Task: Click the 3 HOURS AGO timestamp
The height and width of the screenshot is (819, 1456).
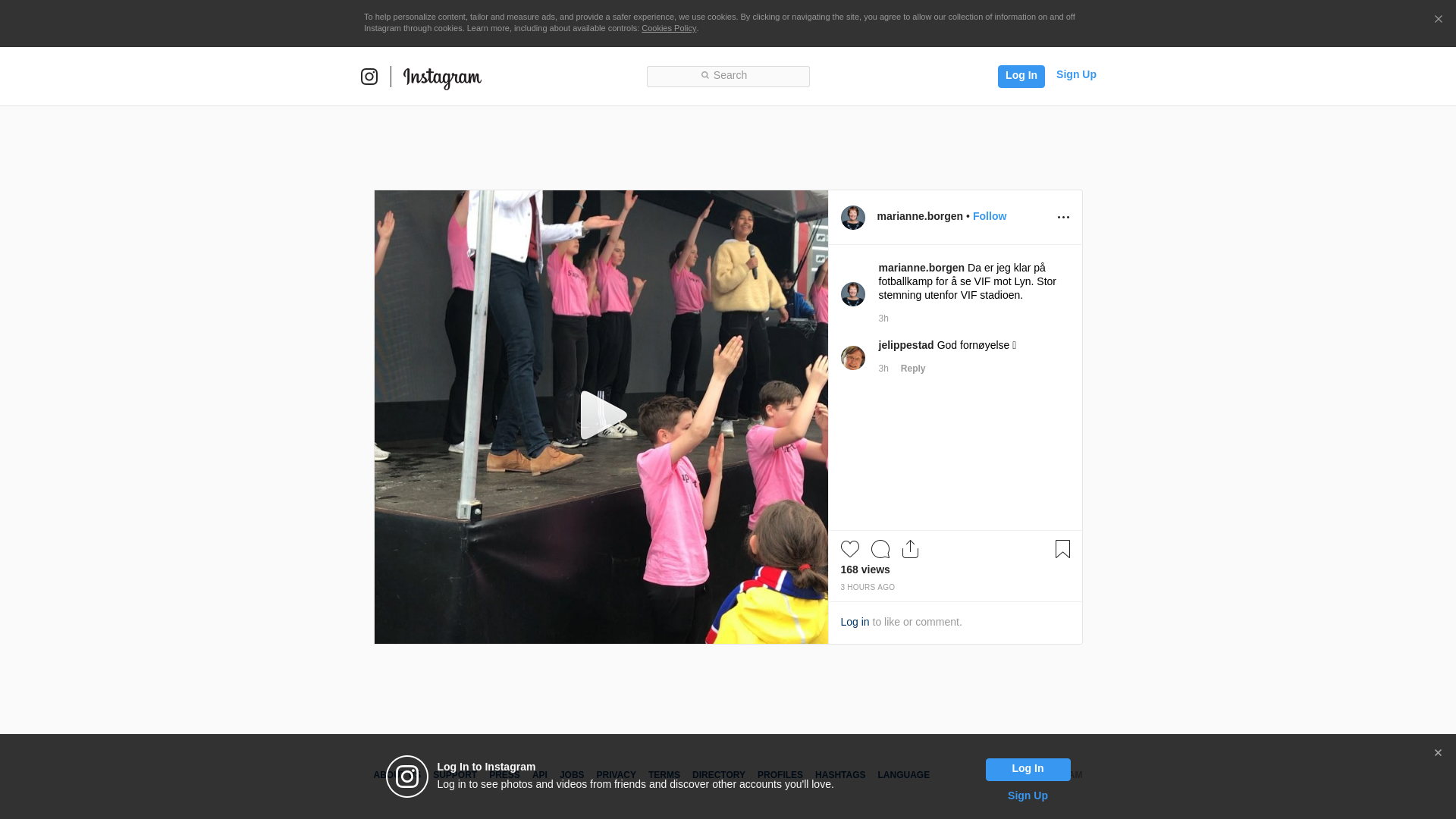Action: (x=868, y=588)
